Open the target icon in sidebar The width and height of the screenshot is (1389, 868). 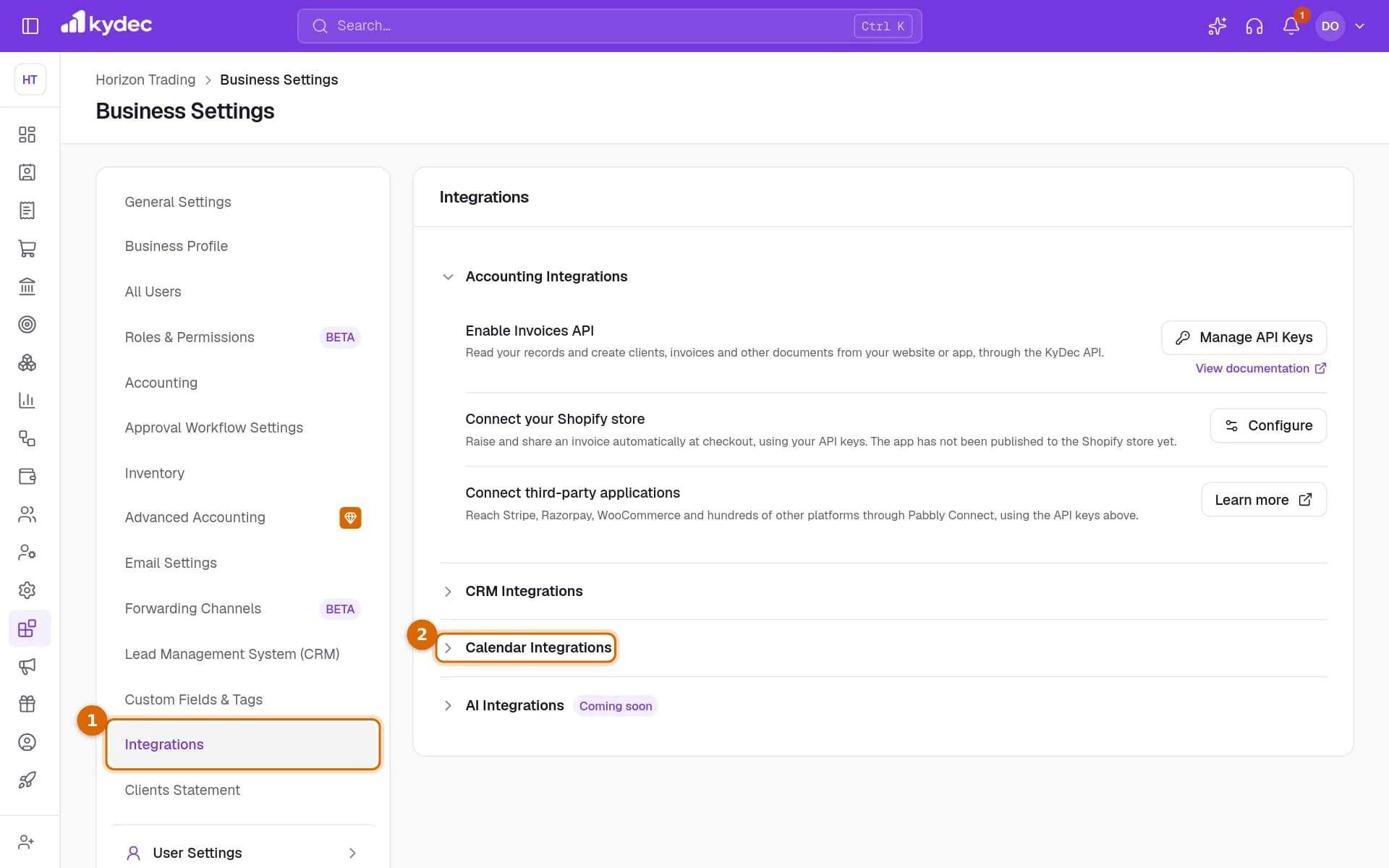pos(27,324)
